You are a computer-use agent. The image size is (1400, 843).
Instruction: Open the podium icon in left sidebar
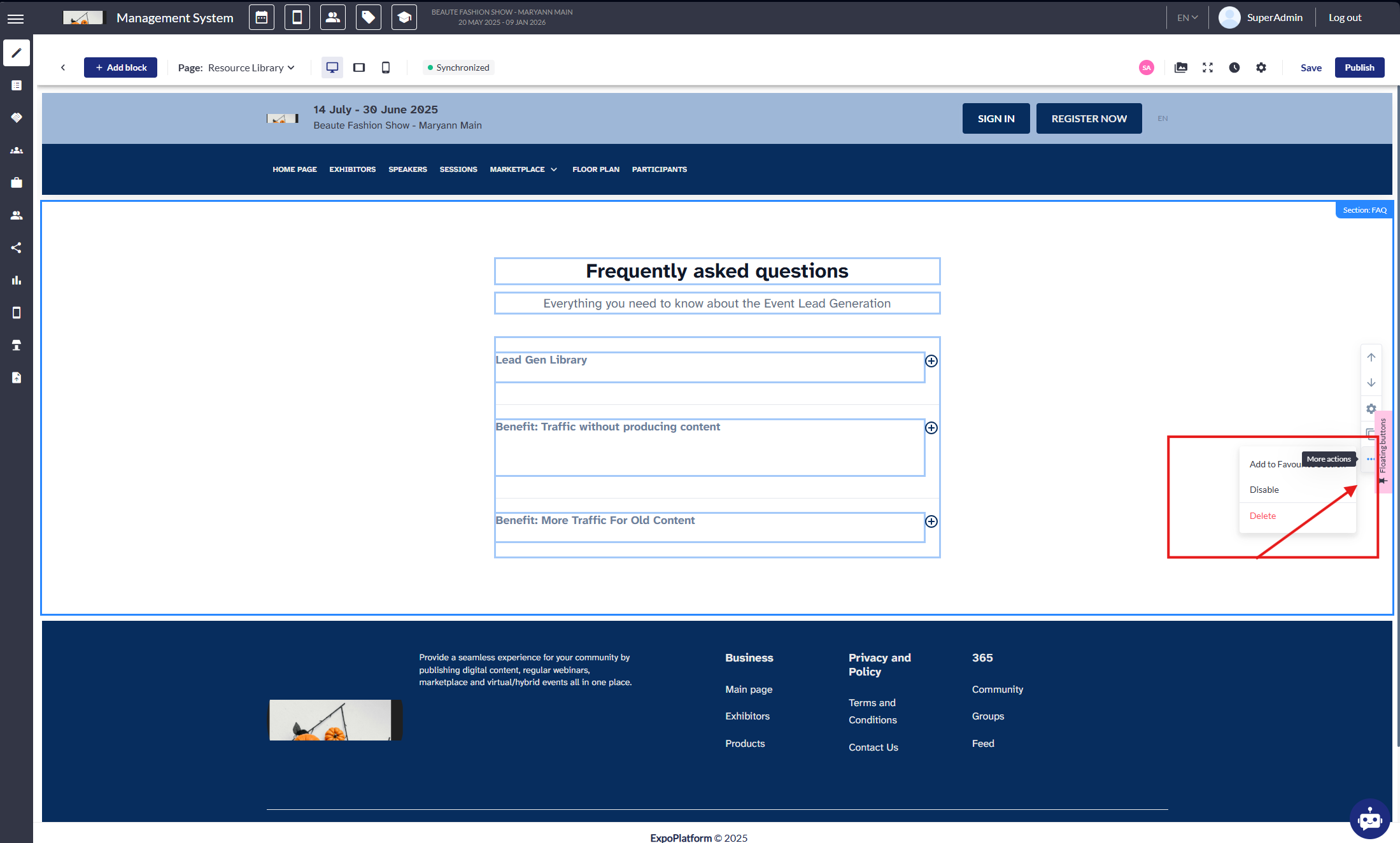[17, 345]
